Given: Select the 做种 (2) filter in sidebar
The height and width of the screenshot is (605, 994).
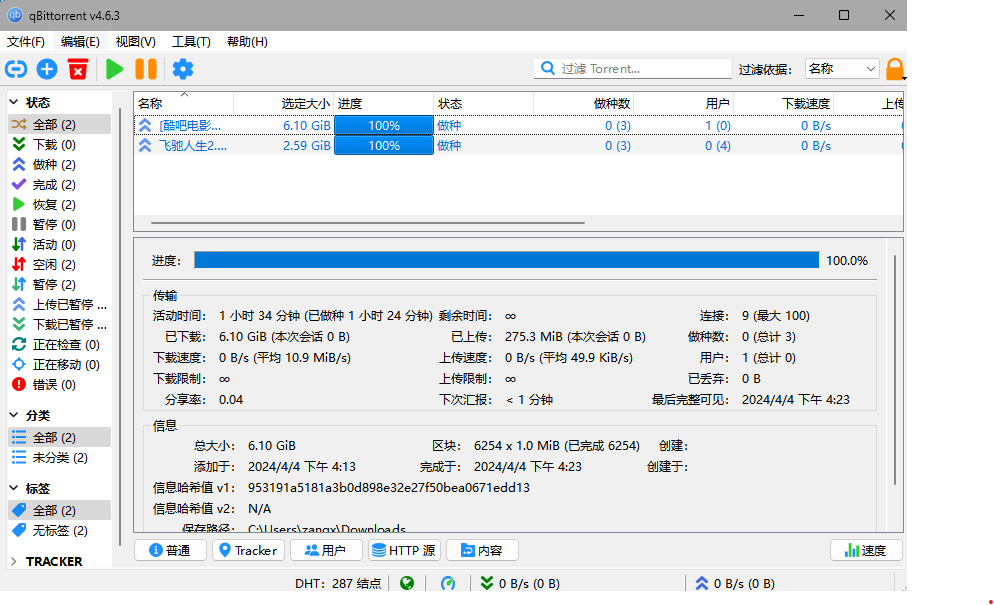Looking at the screenshot, I should [x=53, y=165].
